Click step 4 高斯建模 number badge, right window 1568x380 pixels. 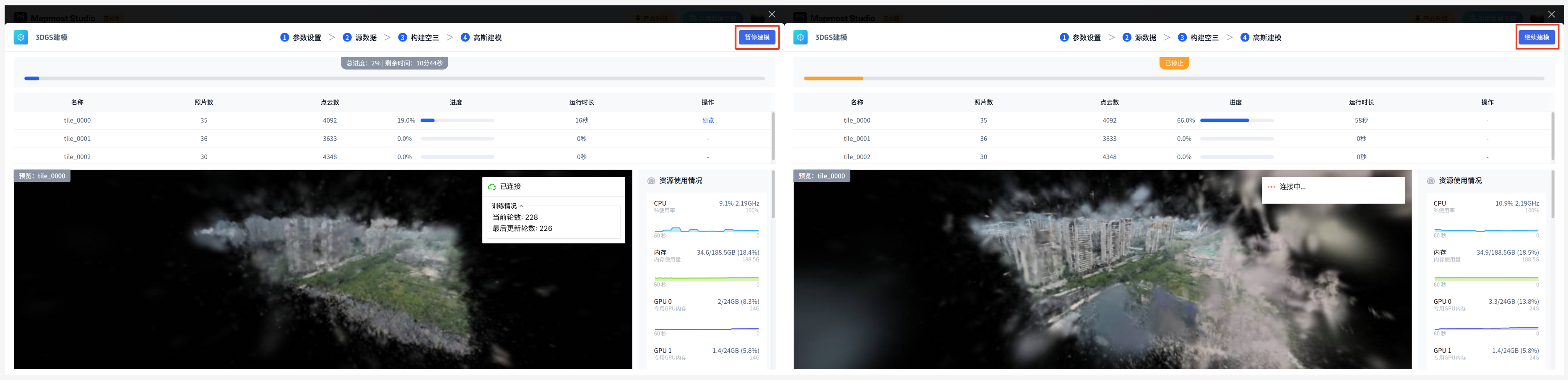[1244, 38]
